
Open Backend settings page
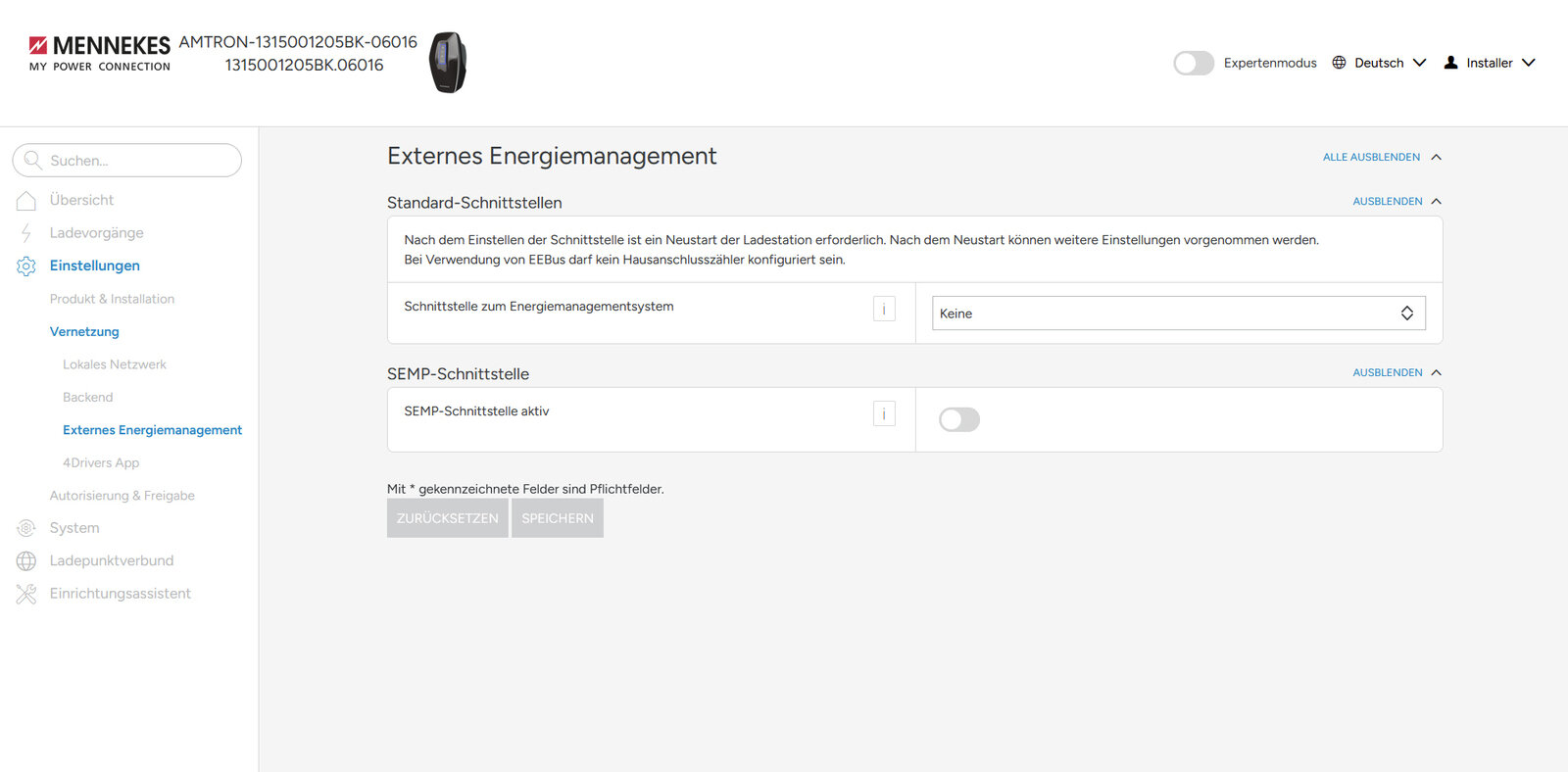click(88, 397)
